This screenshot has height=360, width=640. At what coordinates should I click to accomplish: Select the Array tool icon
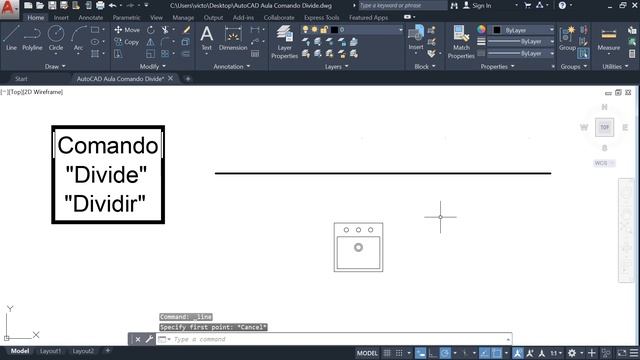point(165,53)
